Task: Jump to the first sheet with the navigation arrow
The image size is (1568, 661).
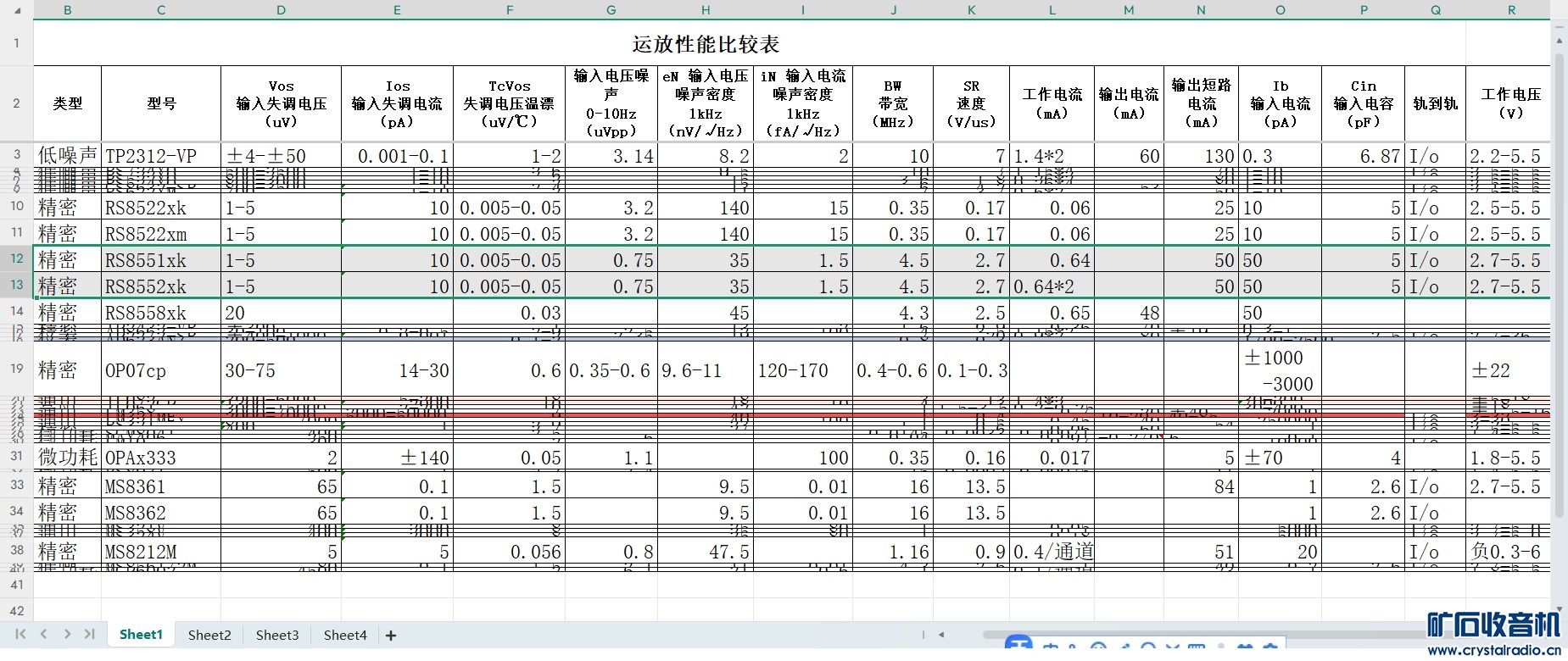Action: pos(21,634)
